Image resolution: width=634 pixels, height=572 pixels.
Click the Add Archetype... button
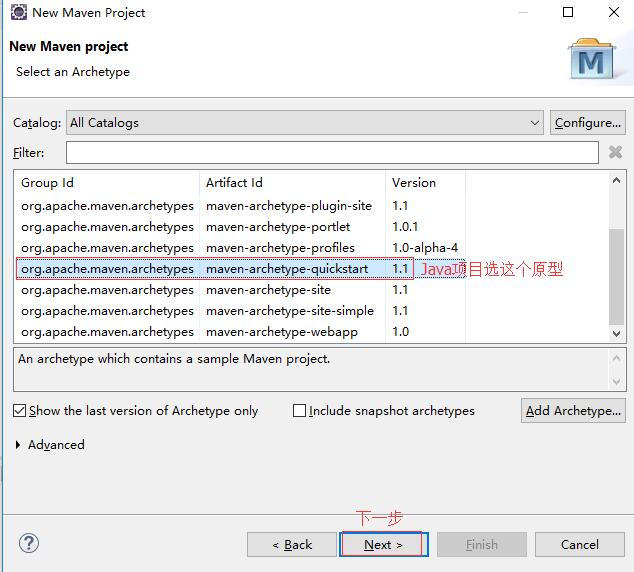pyautogui.click(x=573, y=411)
